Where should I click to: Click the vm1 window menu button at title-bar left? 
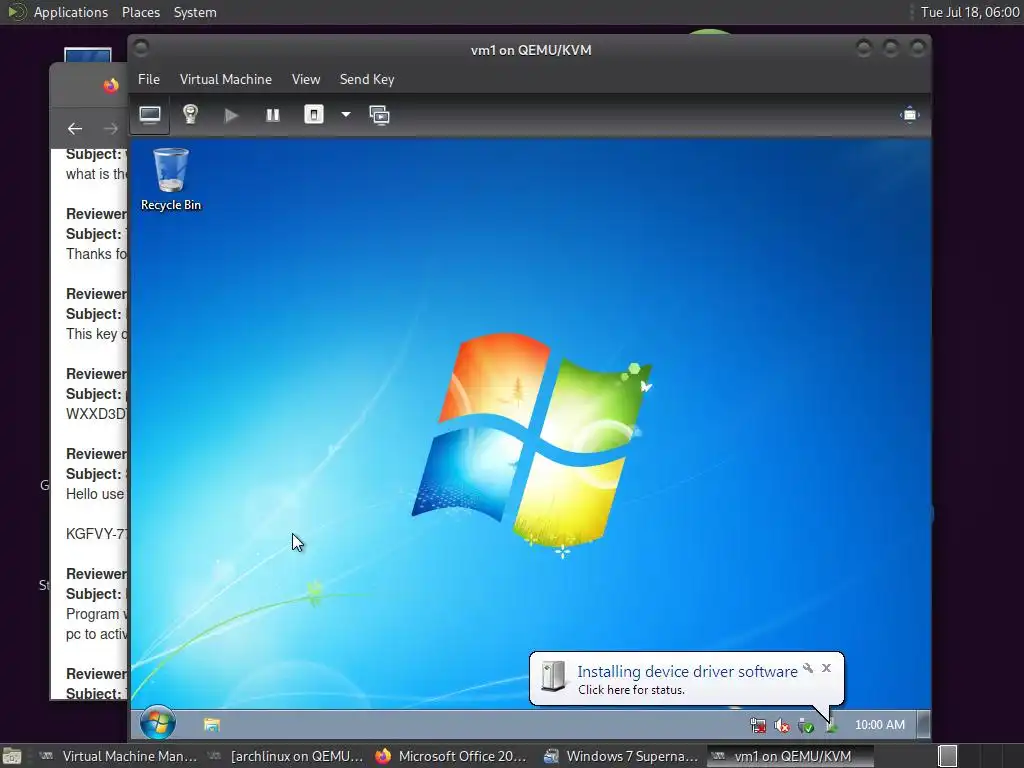tap(141, 48)
